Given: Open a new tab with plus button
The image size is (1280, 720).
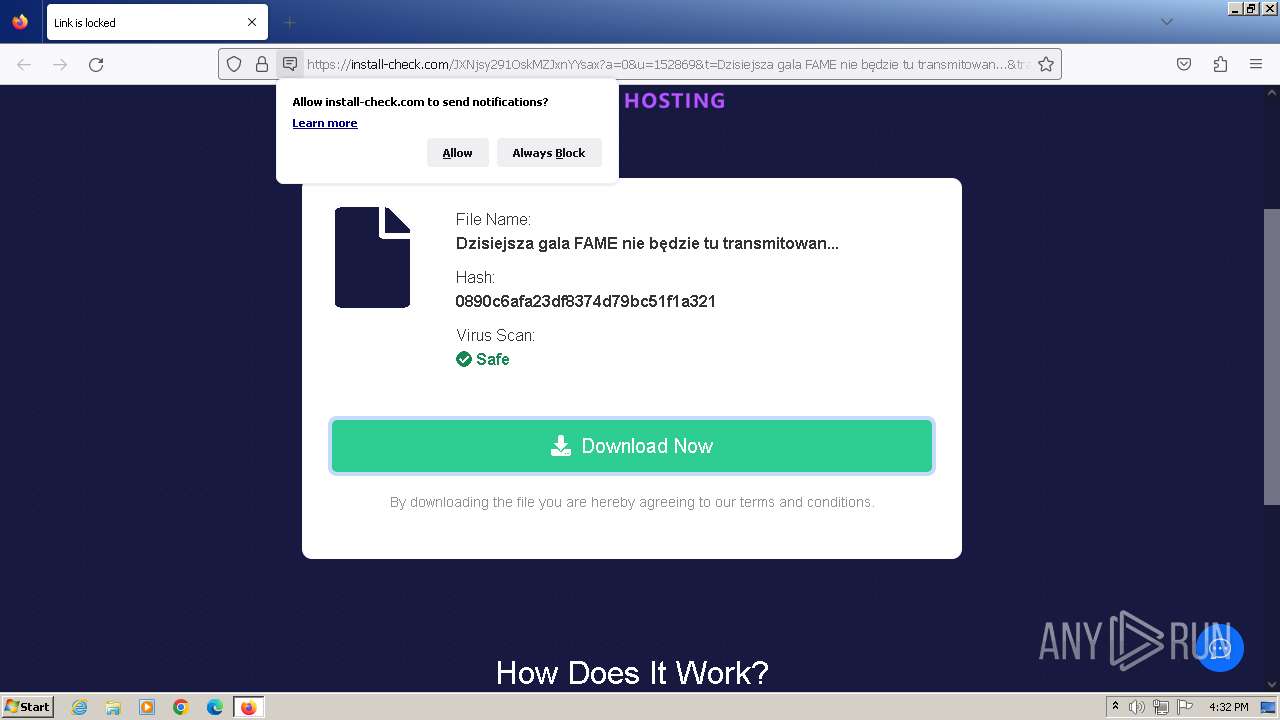Looking at the screenshot, I should pyautogui.click(x=290, y=22).
